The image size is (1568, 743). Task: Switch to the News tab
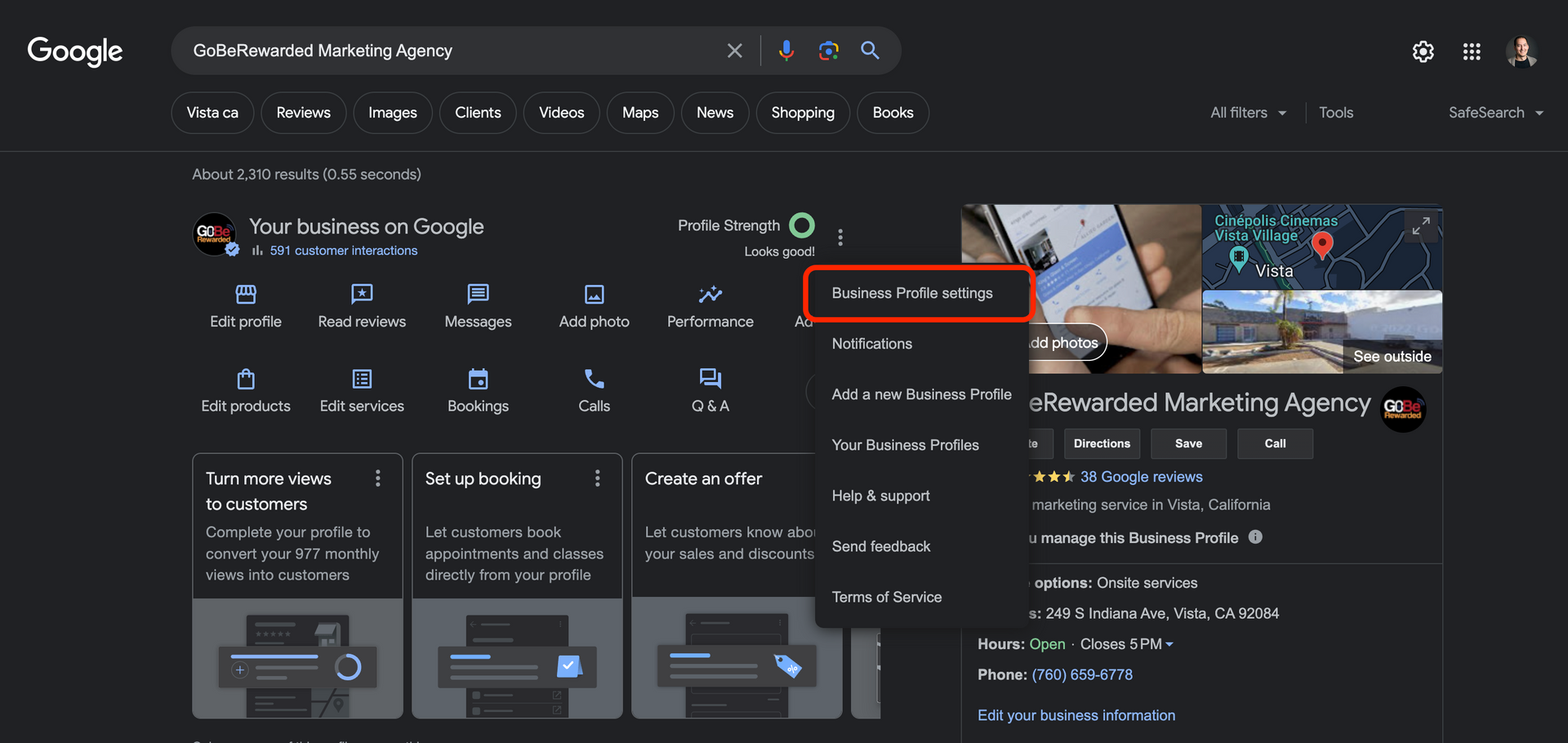tap(715, 113)
